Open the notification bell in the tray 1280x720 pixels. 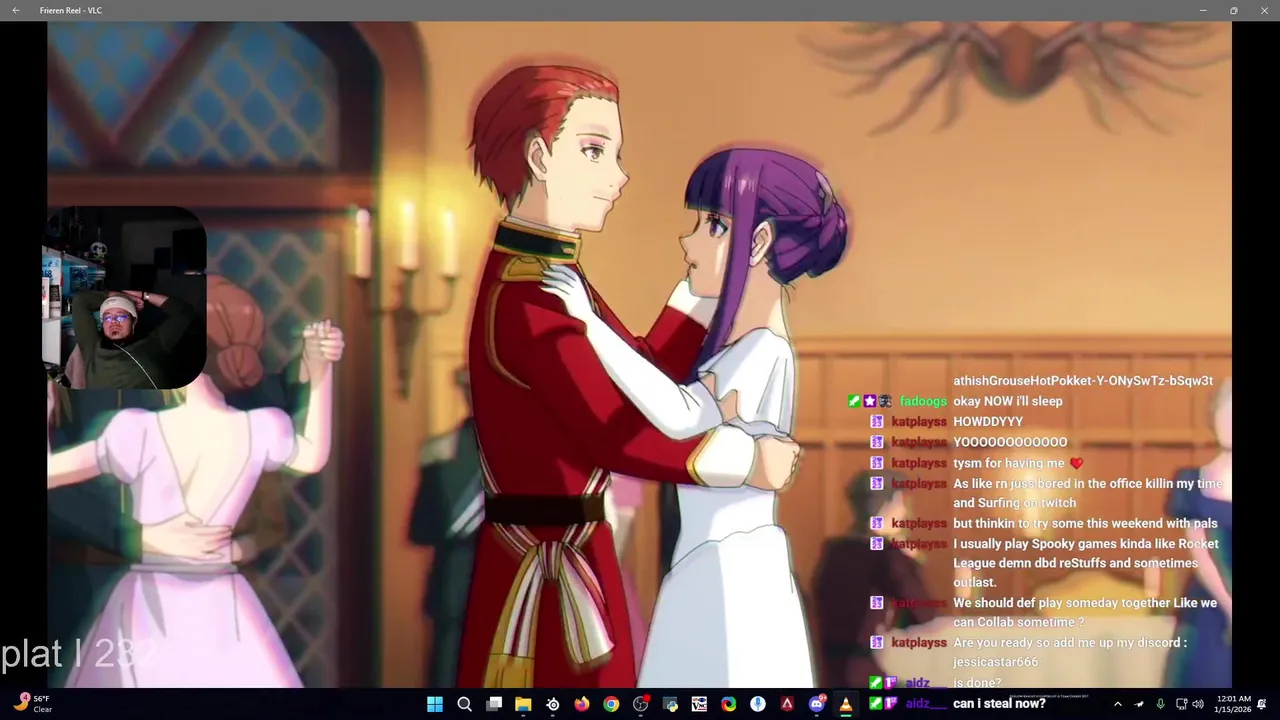pyautogui.click(x=1262, y=704)
